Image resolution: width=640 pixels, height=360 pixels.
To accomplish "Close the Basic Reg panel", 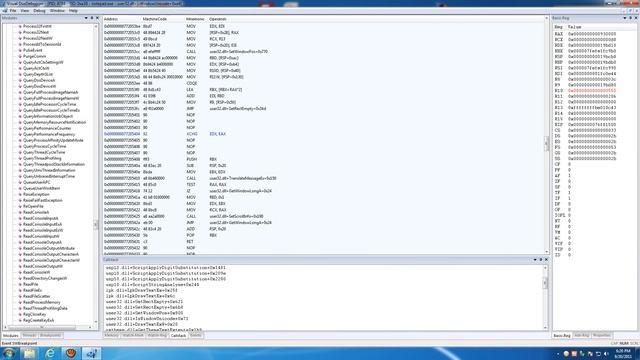I will pos(636,18).
